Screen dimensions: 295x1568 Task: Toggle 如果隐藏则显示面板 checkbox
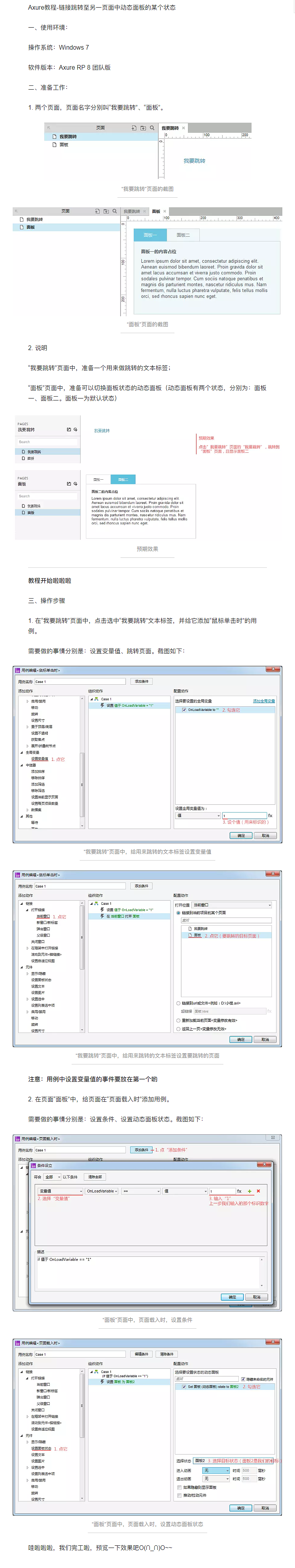[179, 1487]
